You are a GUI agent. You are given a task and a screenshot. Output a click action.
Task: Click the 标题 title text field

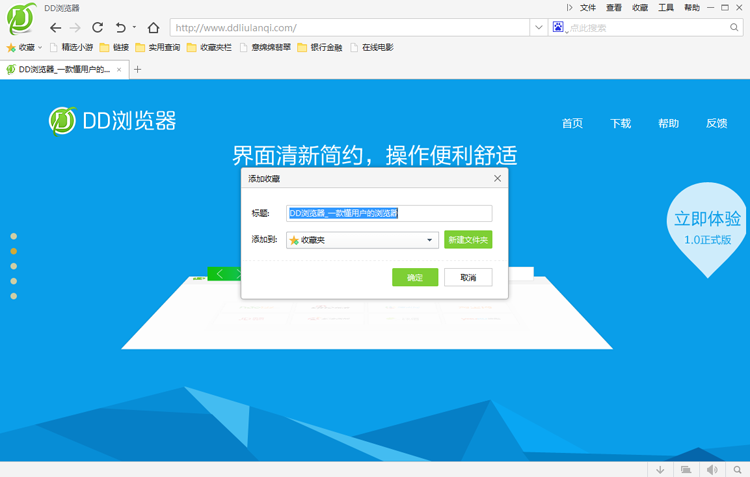(389, 213)
